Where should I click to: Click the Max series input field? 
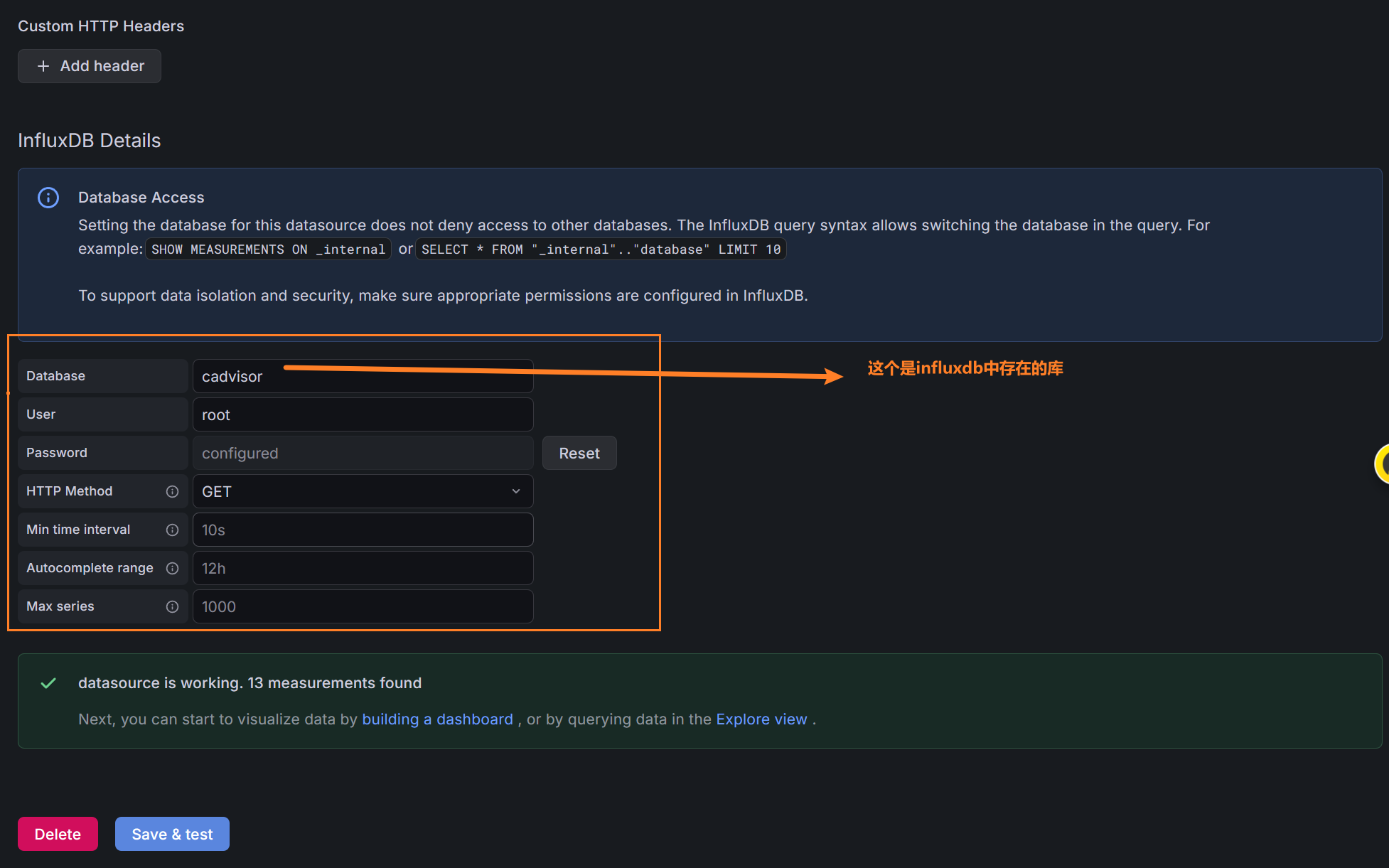coord(363,606)
